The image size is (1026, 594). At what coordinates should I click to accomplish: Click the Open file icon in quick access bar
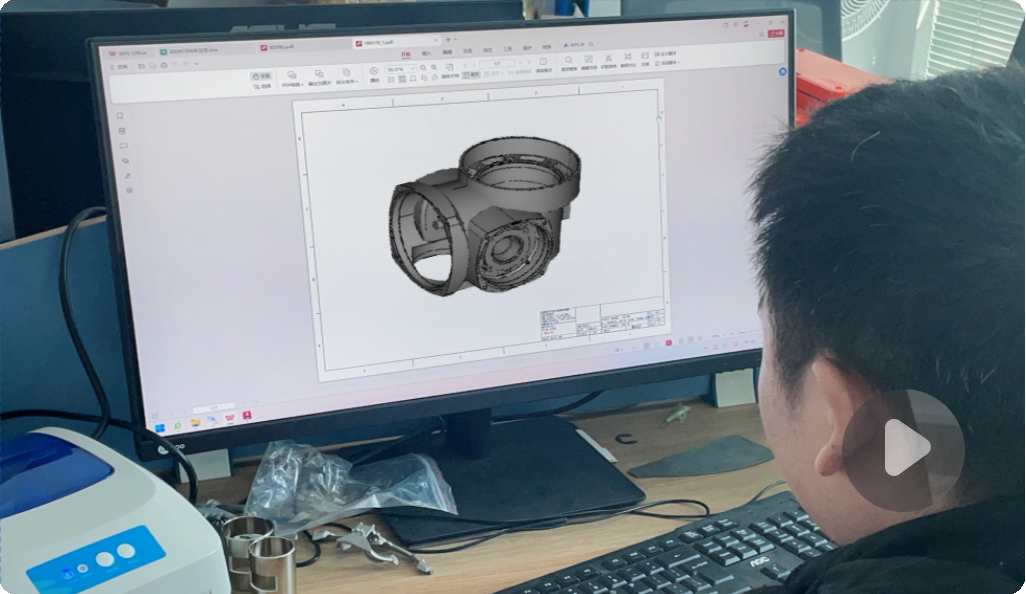[141, 66]
